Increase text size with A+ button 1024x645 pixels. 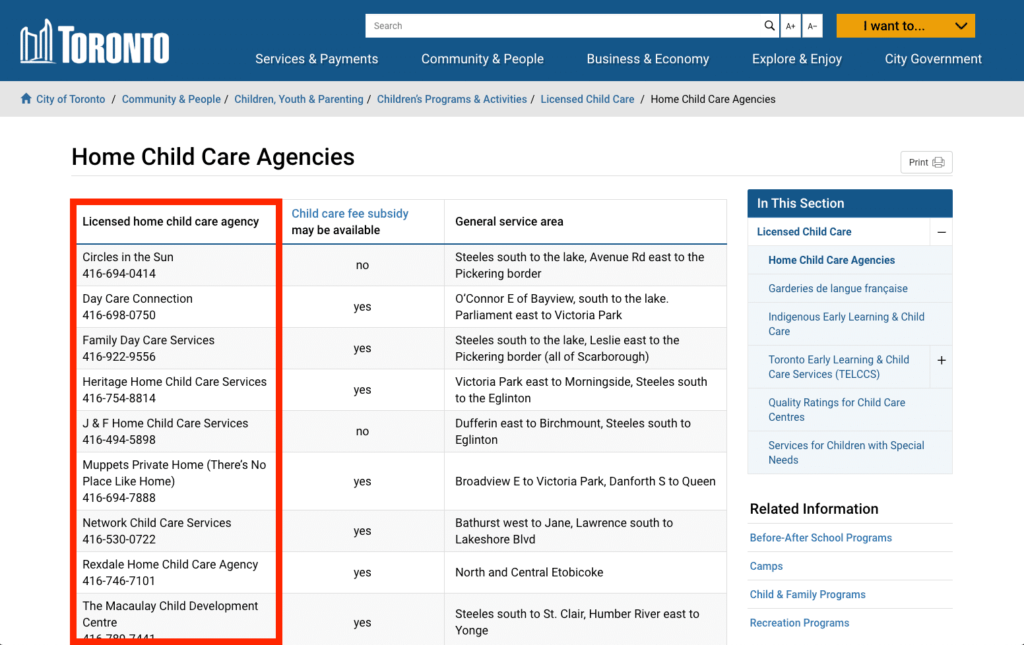point(790,26)
